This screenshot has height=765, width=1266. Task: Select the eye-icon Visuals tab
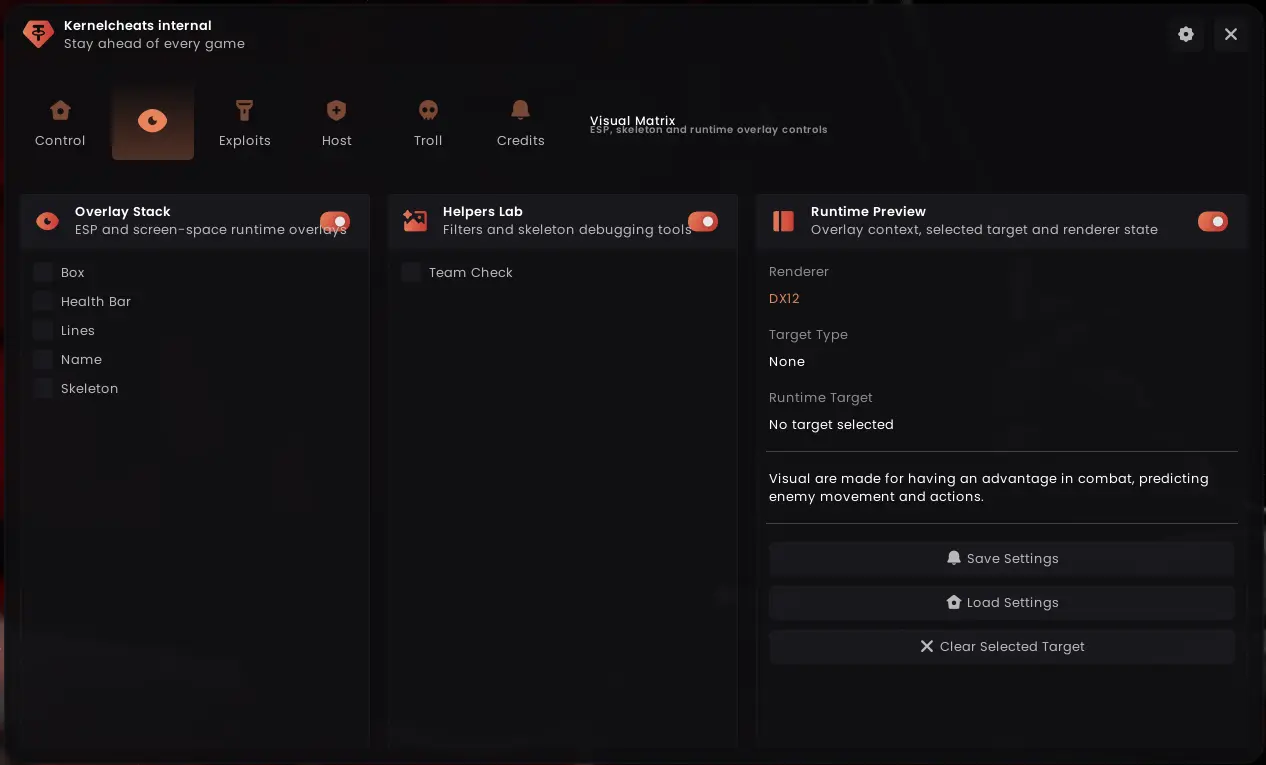[152, 122]
